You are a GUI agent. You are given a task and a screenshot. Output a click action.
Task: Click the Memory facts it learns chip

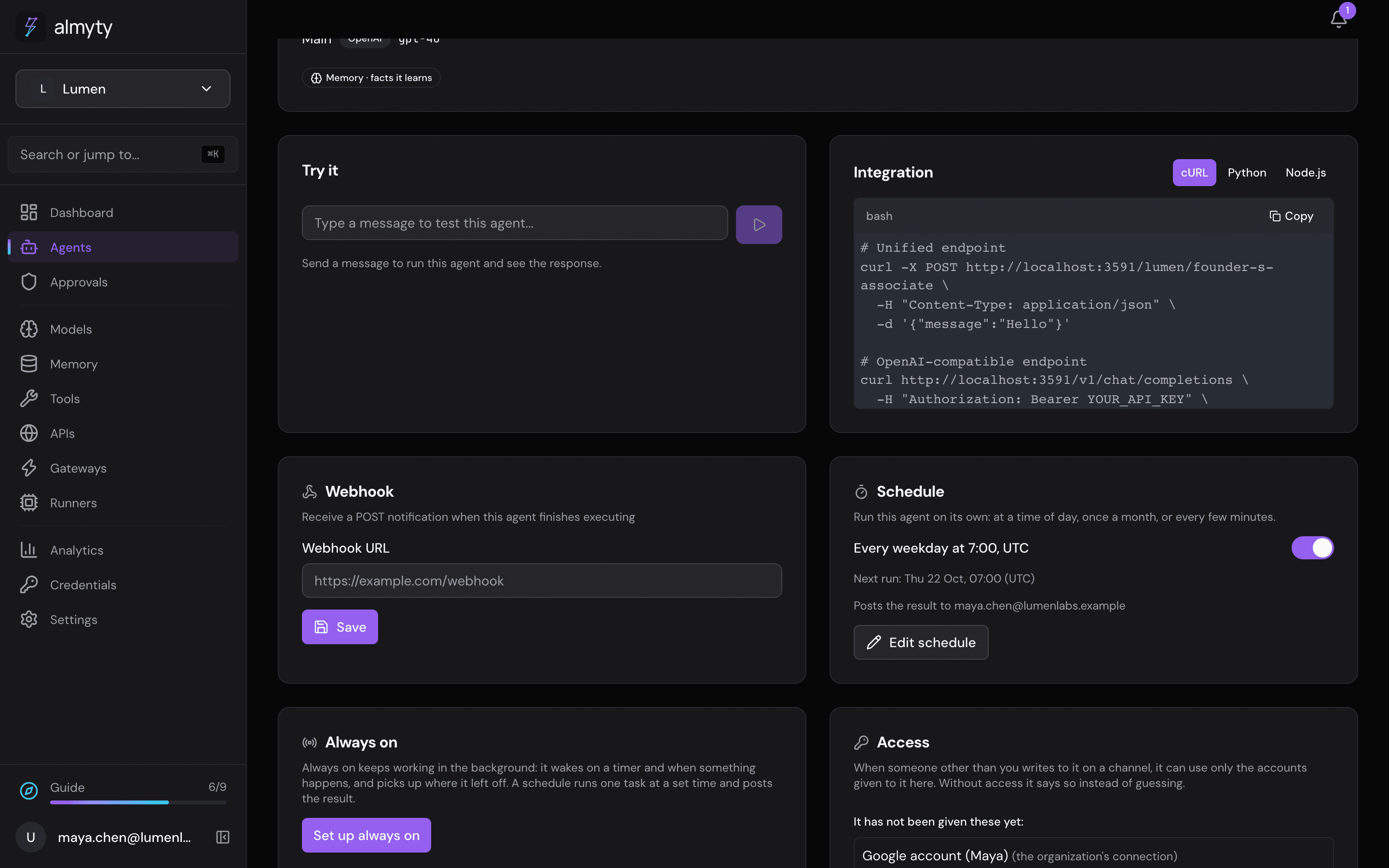(x=371, y=78)
